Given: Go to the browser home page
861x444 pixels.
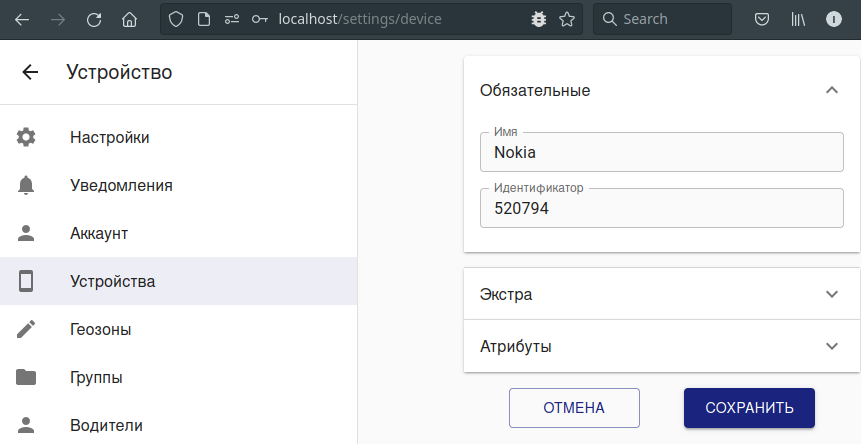Looking at the screenshot, I should [128, 19].
